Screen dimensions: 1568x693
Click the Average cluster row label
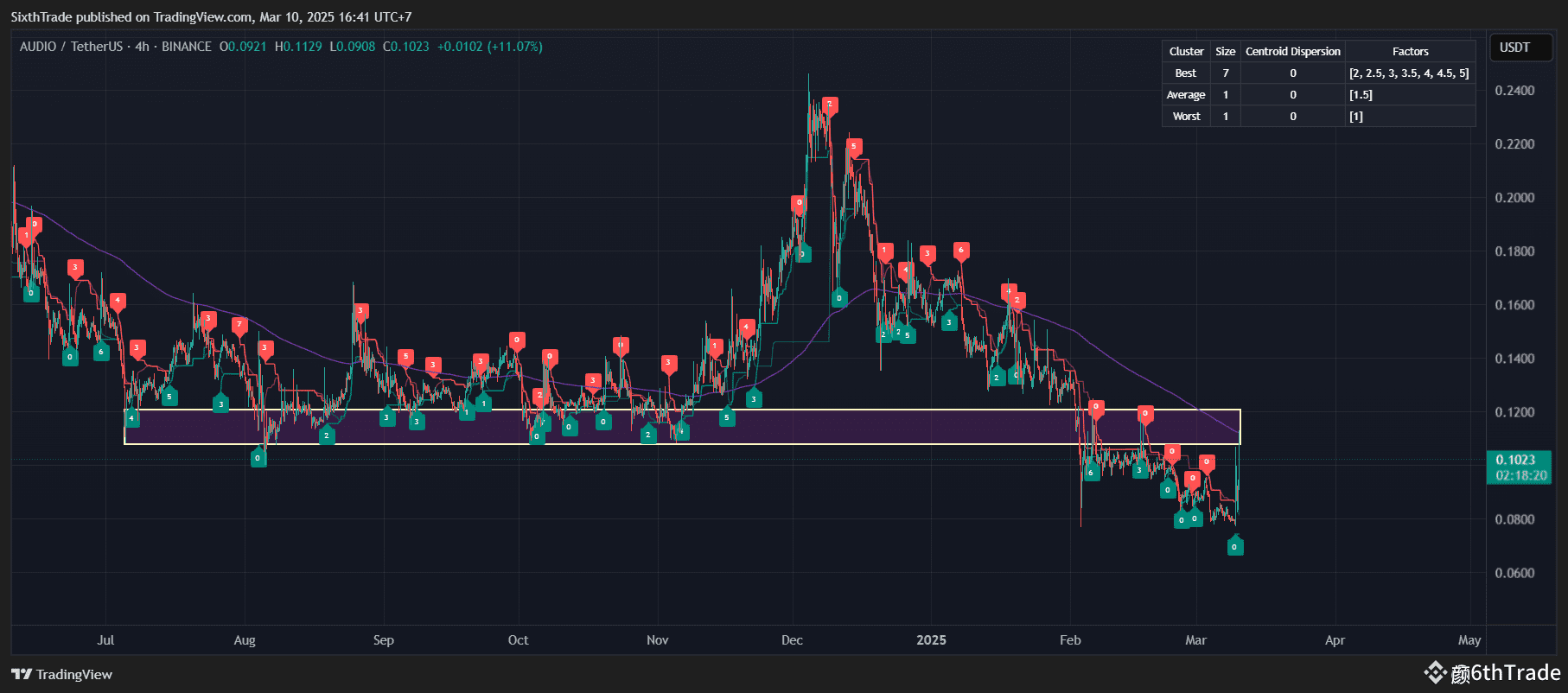1186,95
